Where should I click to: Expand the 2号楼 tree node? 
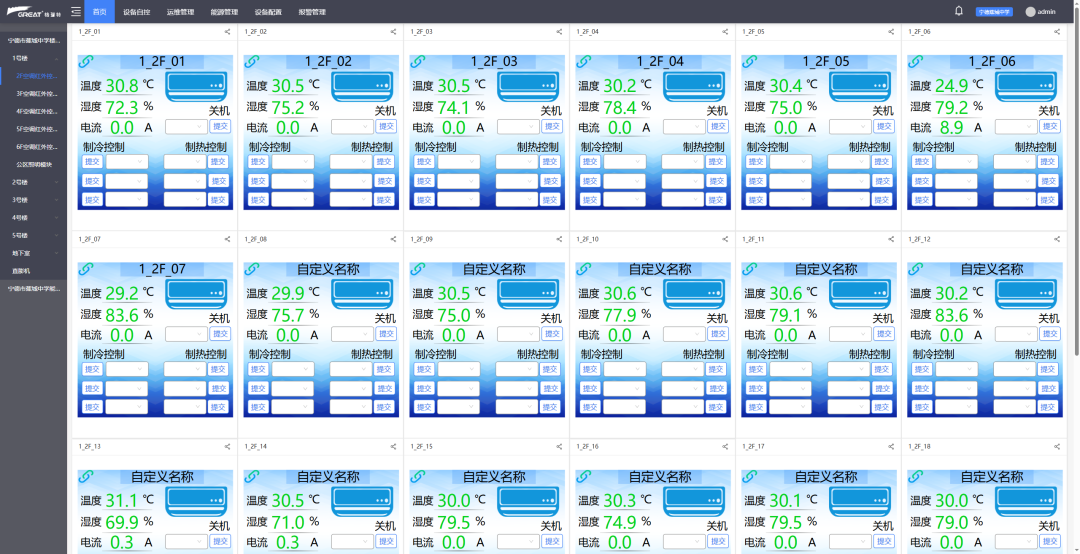[x=33, y=182]
